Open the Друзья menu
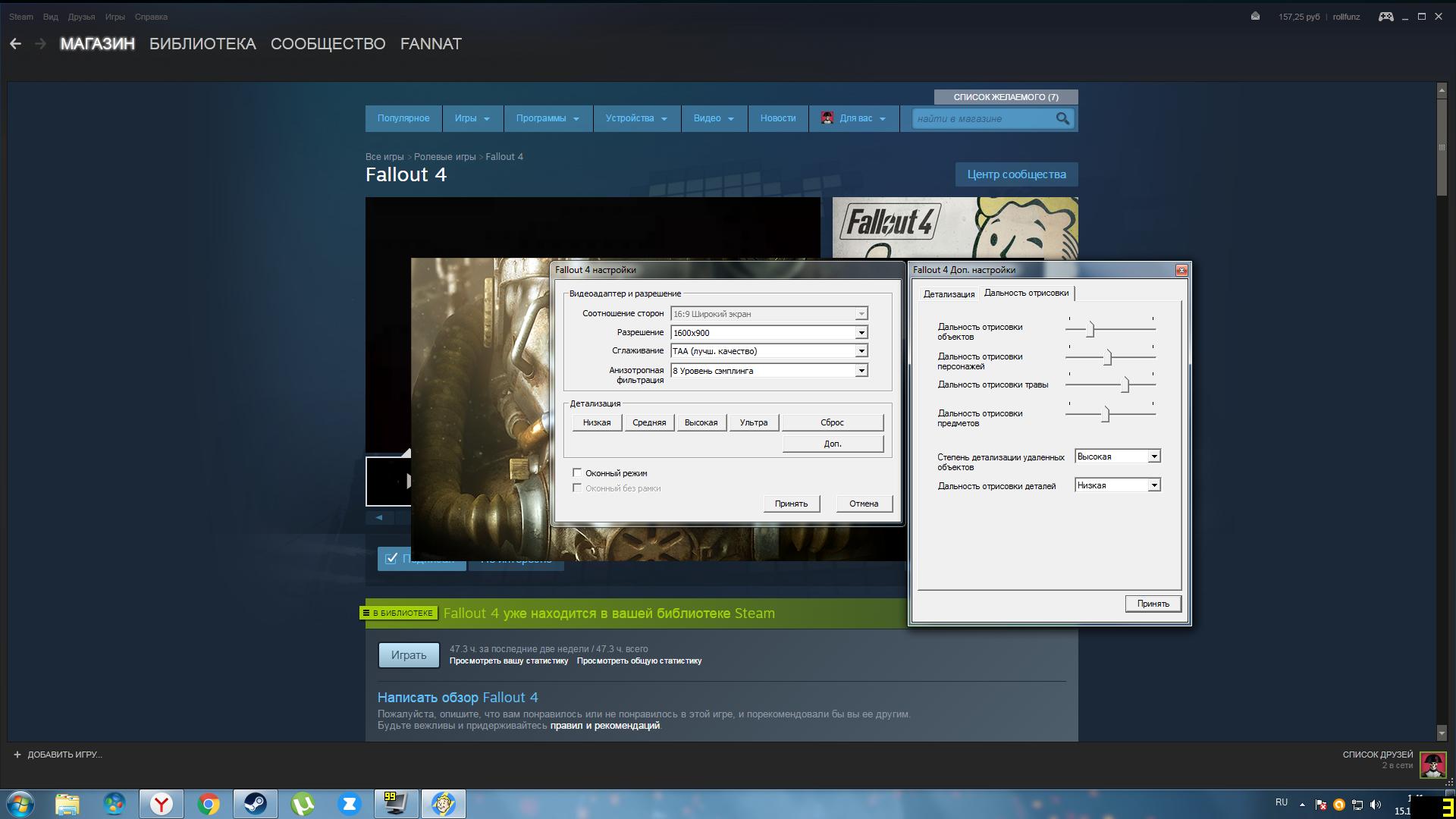 pyautogui.click(x=81, y=17)
